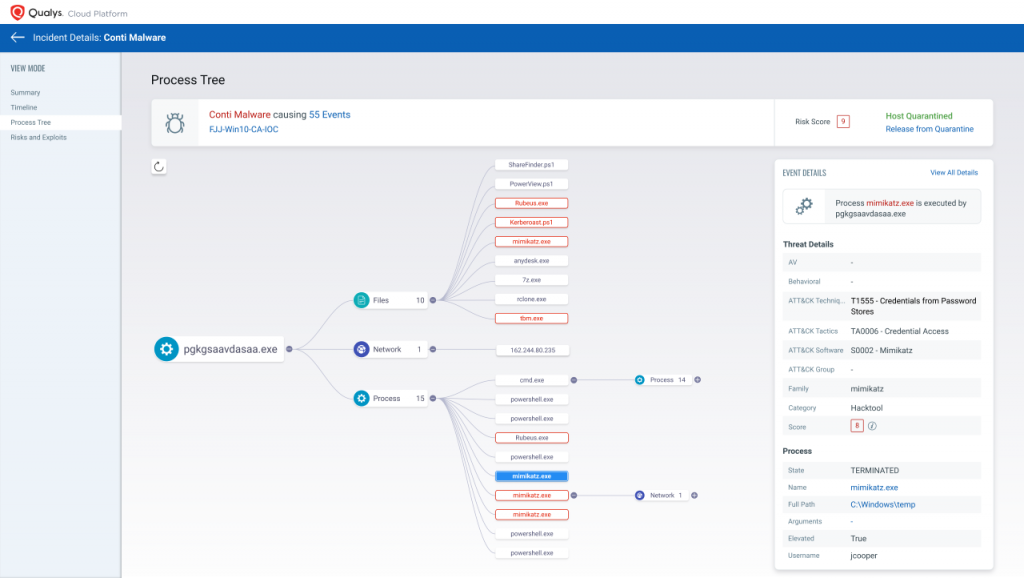Click the malware bug icon
1024x578 pixels.
pos(174,123)
